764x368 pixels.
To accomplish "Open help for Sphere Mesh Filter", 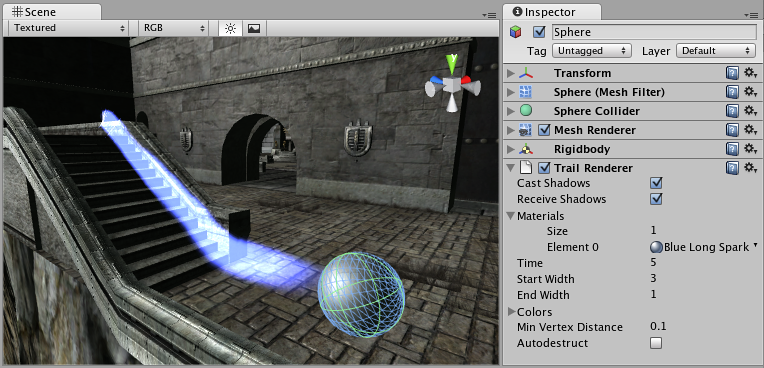I will (x=732, y=92).
